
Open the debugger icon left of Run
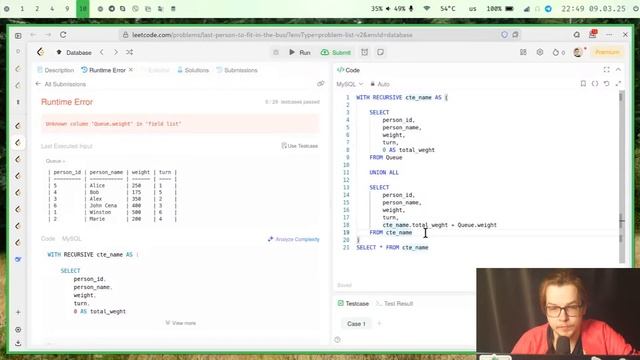(x=276, y=52)
